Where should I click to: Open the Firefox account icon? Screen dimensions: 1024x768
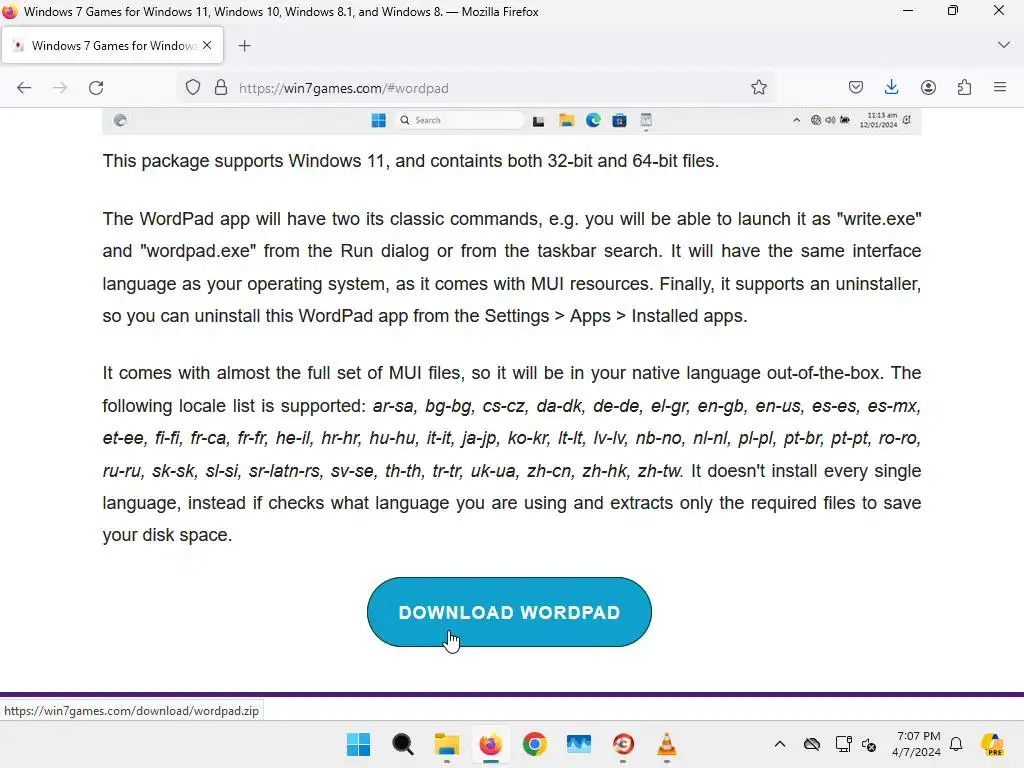[928, 88]
